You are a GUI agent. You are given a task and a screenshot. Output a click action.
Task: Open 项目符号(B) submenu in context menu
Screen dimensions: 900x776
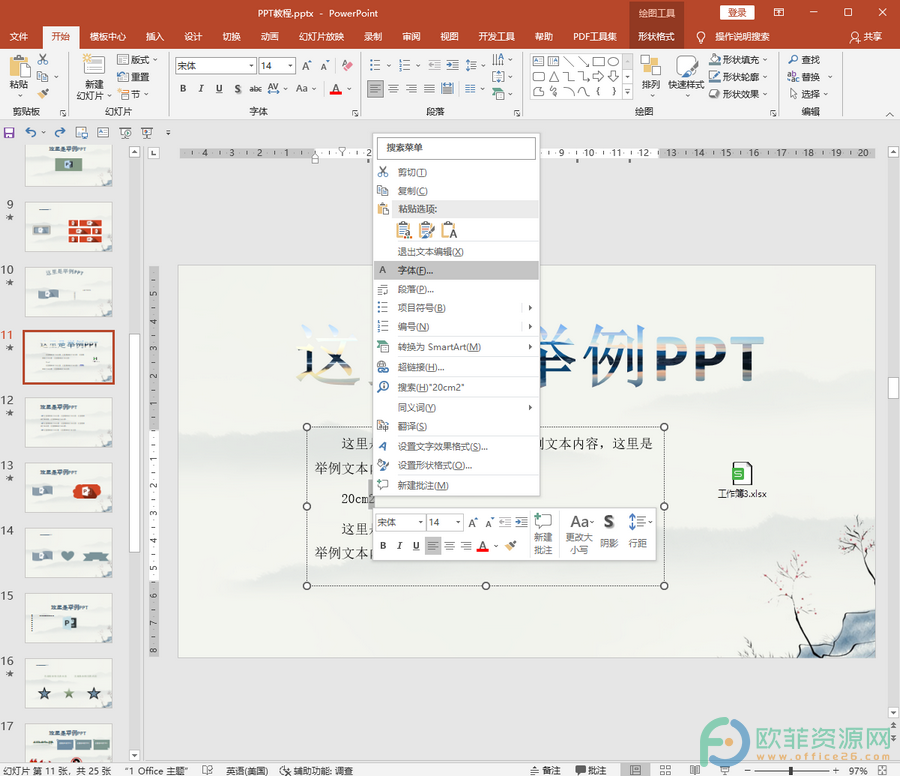[456, 308]
